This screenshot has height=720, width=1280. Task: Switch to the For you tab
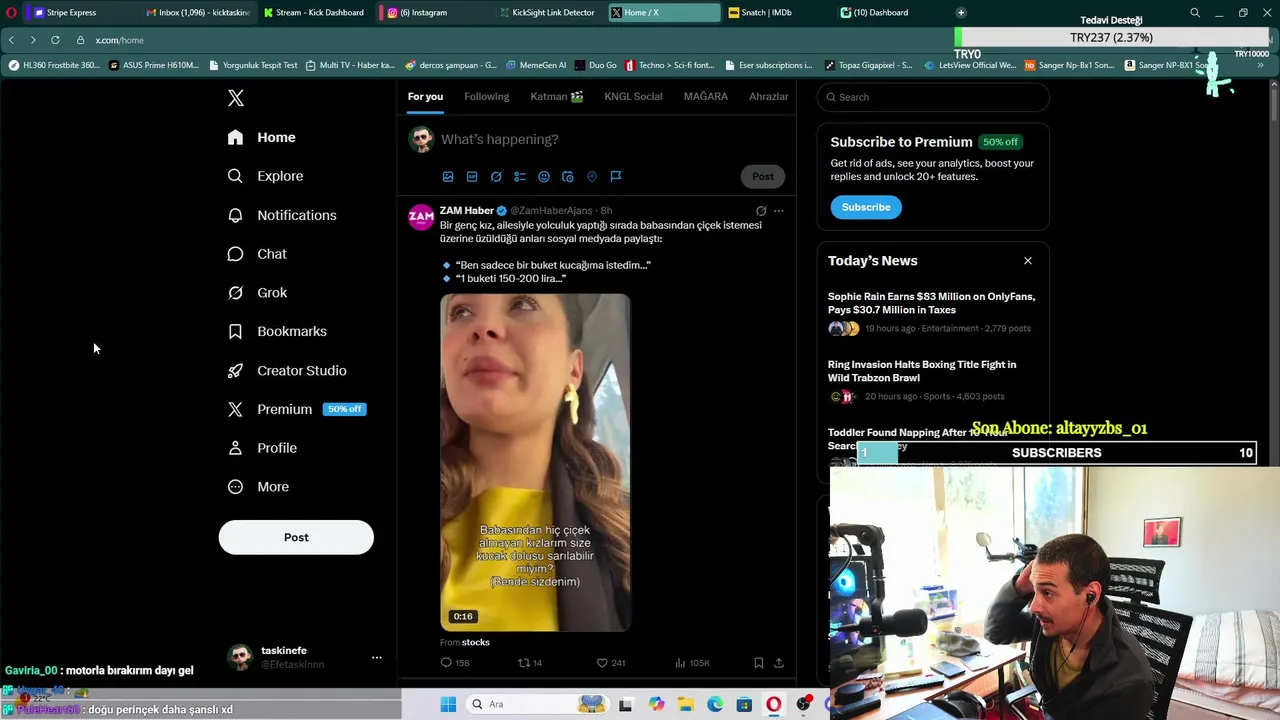click(425, 97)
